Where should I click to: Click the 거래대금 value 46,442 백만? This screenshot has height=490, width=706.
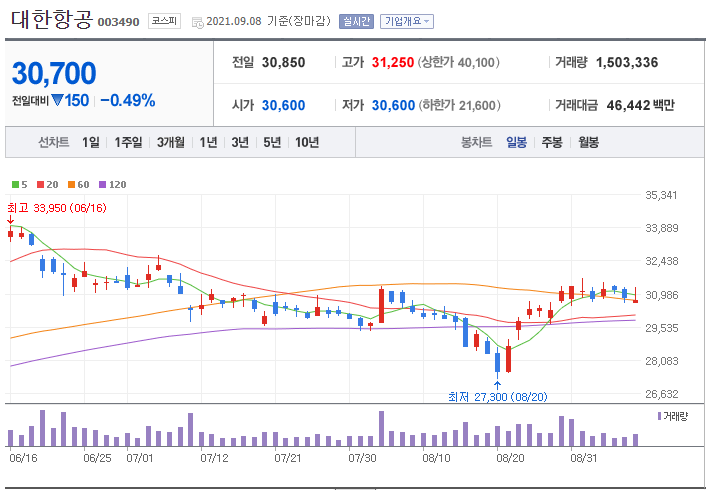[640, 105]
